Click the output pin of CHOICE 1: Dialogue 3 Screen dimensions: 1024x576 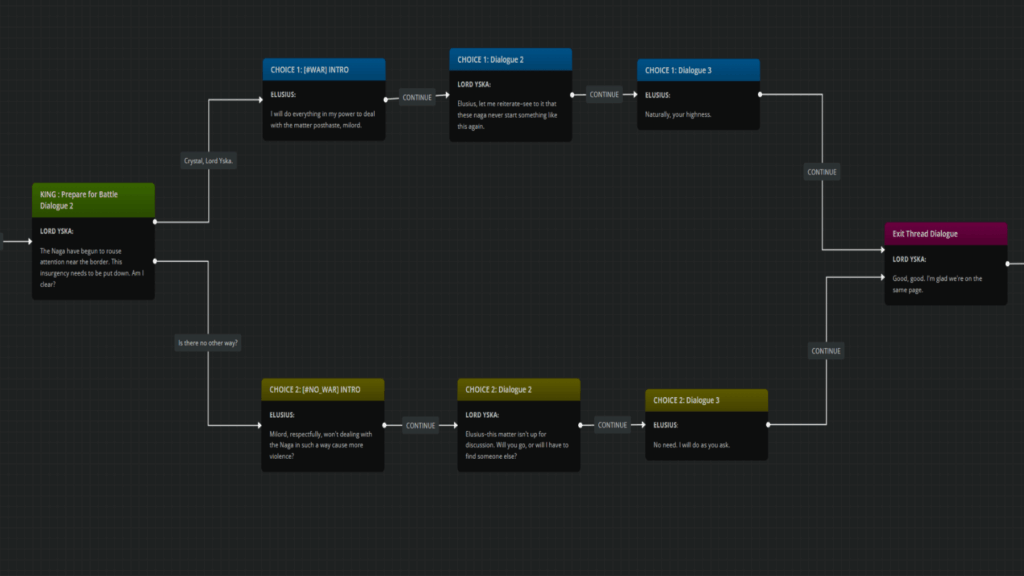coord(760,92)
